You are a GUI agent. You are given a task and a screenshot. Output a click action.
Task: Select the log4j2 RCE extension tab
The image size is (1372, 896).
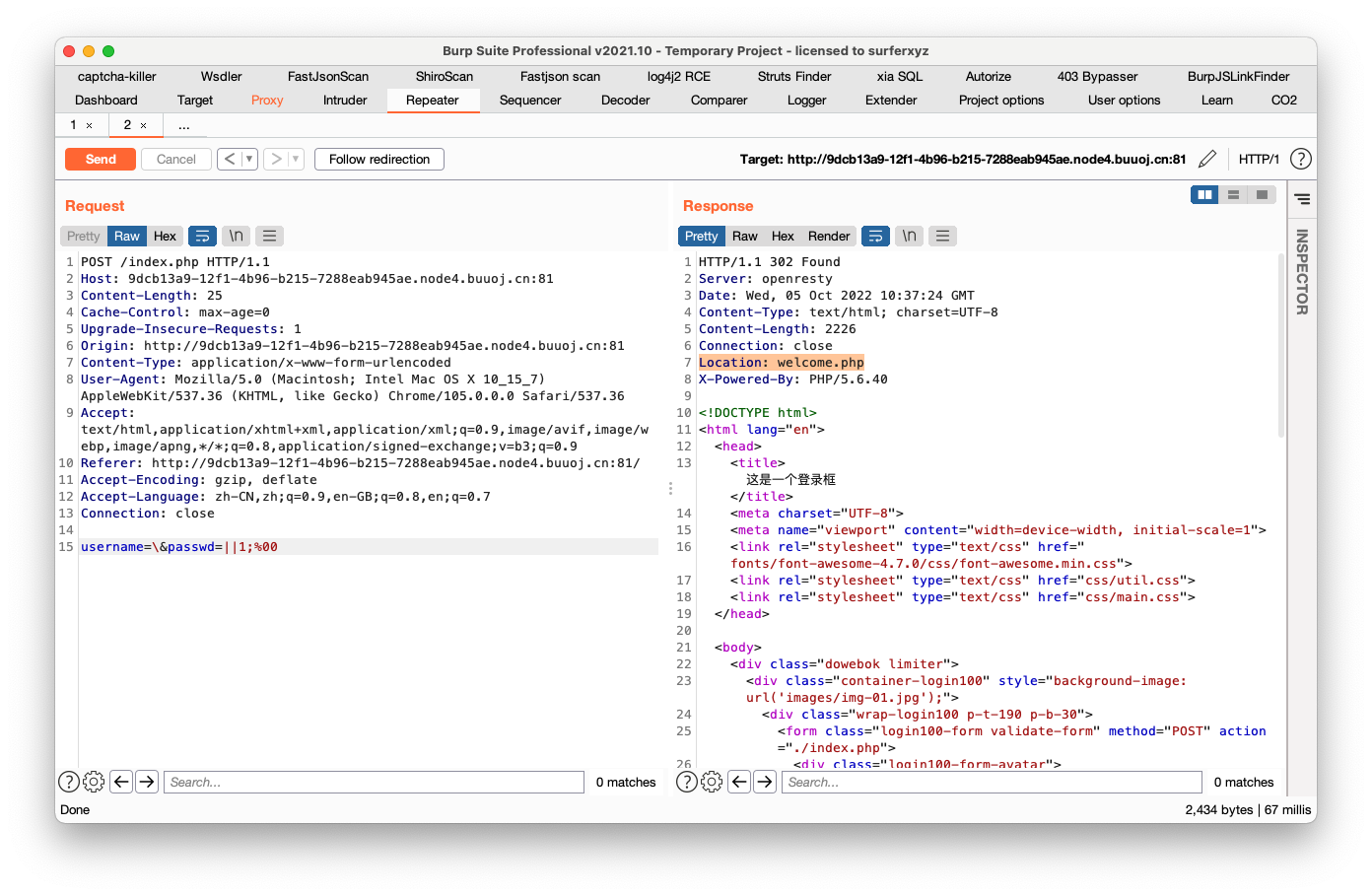679,76
